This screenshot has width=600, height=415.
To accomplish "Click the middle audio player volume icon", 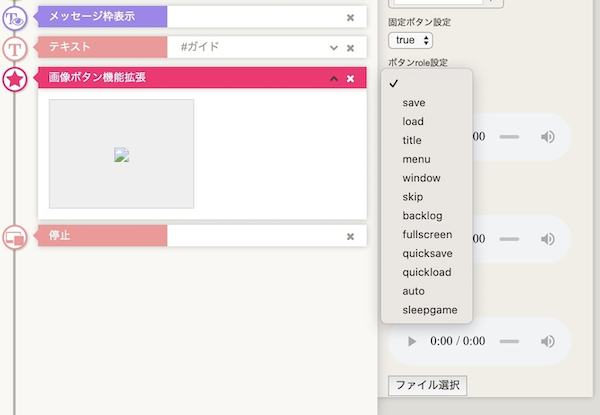I will (x=548, y=239).
